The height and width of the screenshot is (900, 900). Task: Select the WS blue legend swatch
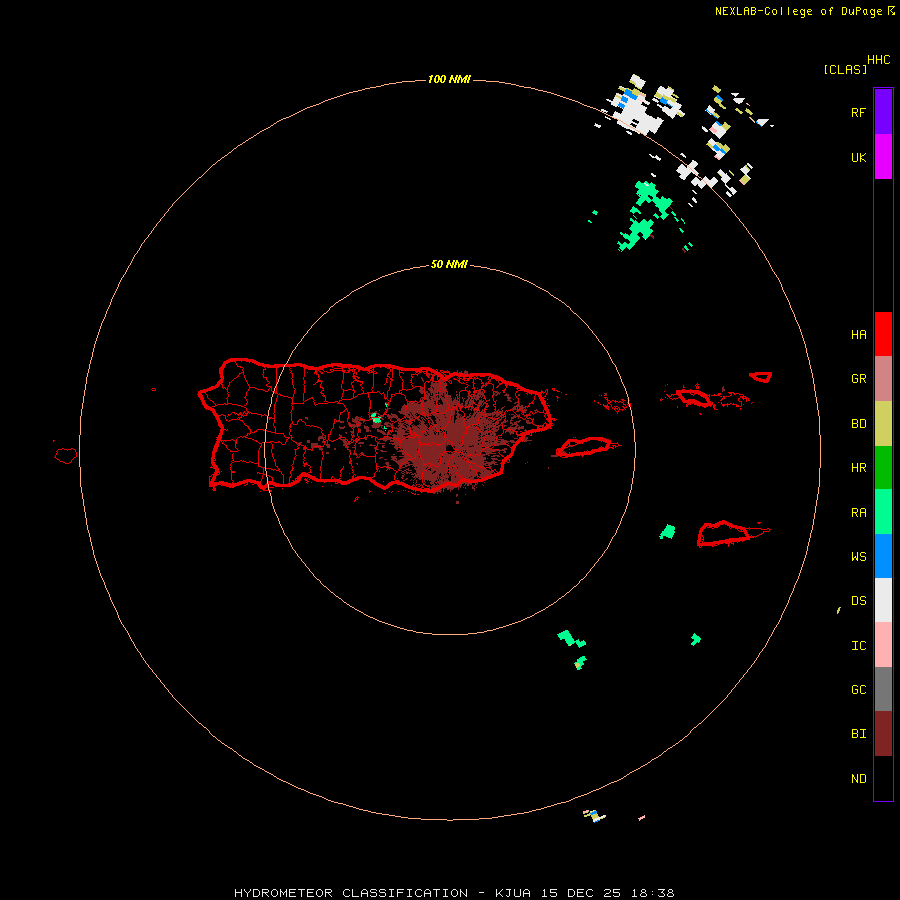pos(883,556)
